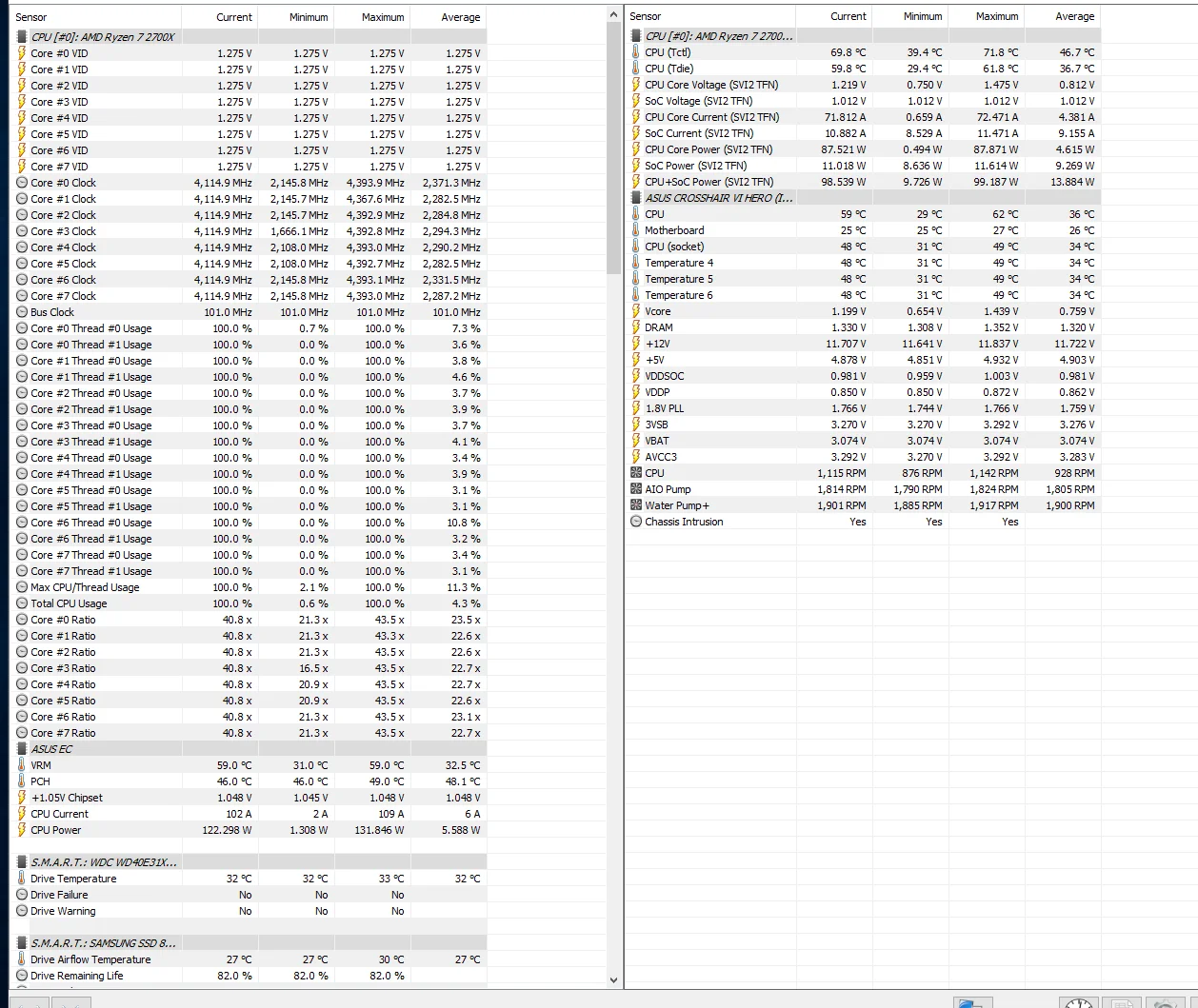This screenshot has width=1198, height=1008.
Task: Select the CPU+SoC Power (SVI2 TFN) row label
Action: tap(709, 182)
